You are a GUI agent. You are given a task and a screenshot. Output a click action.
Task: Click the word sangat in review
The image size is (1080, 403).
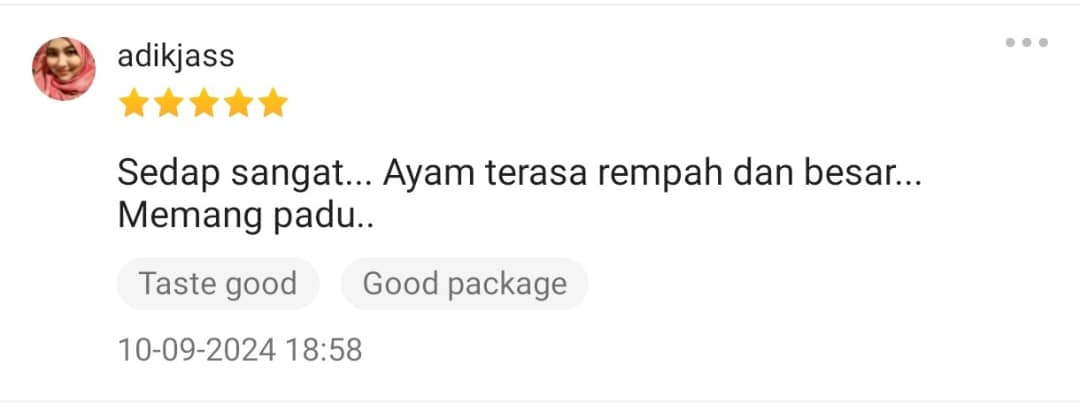pos(287,174)
